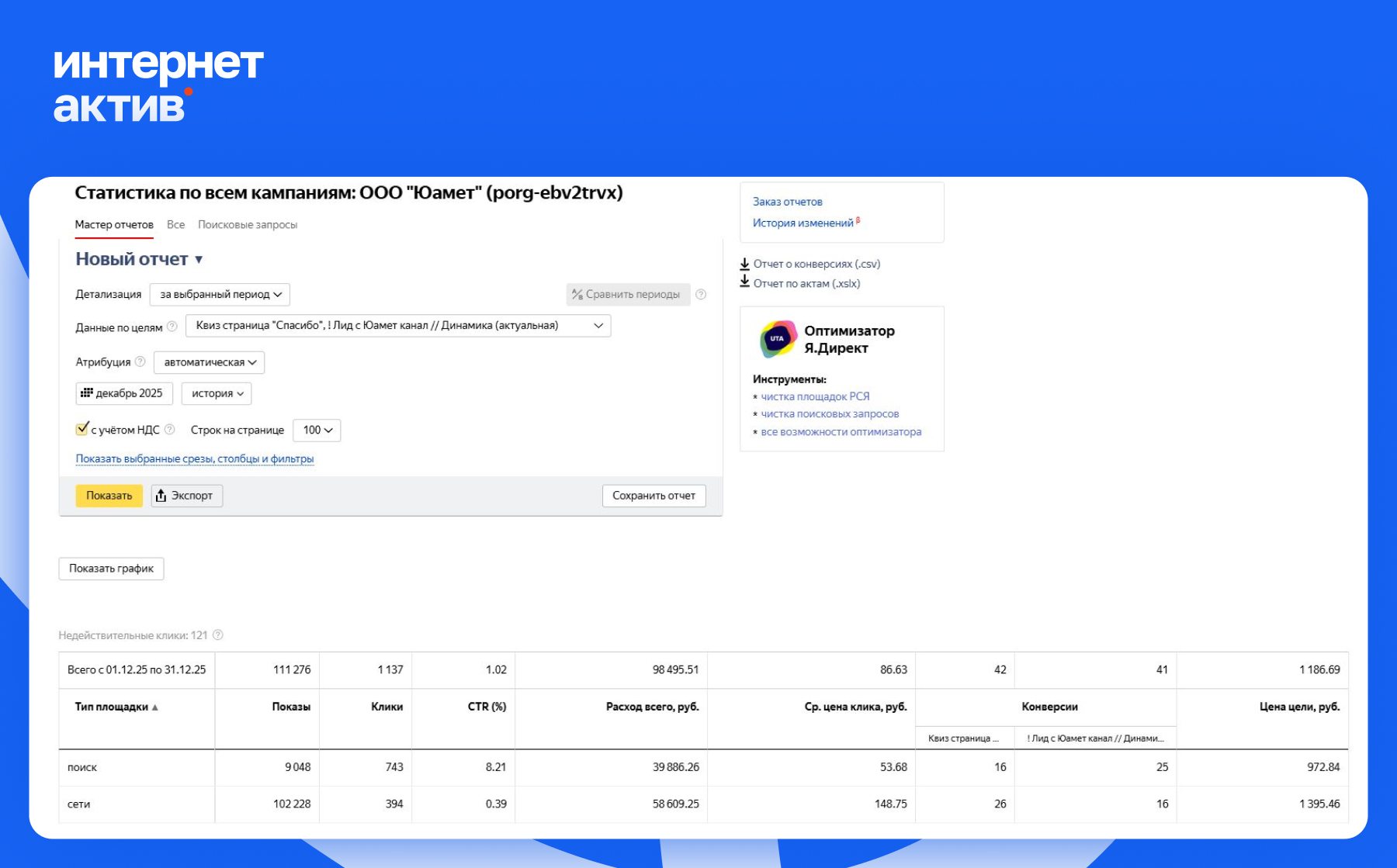Click the Оптимизатор Я.Директ logo

coord(778,339)
